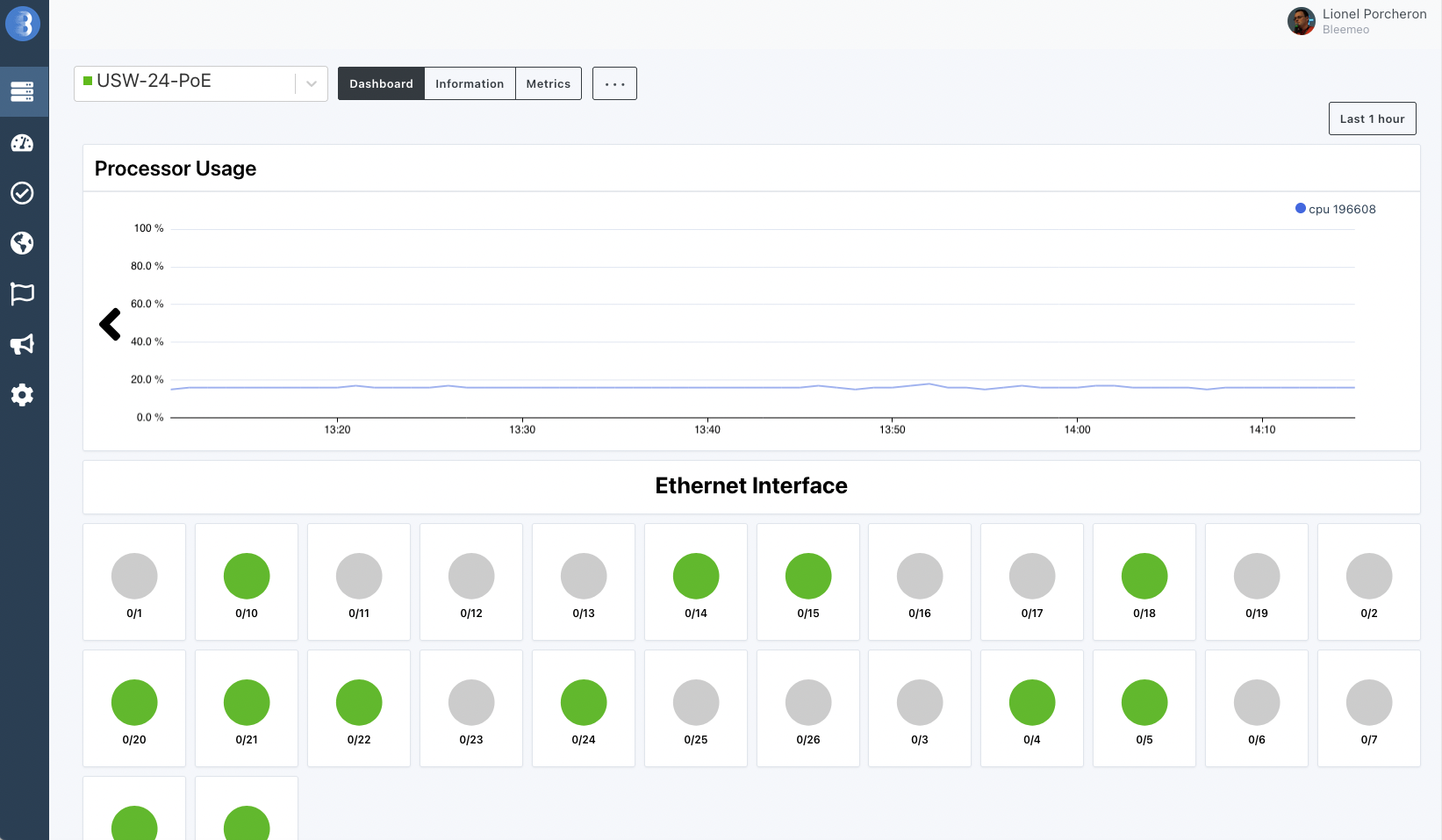Switch to the Information tab
Screen dimensions: 1442x840
click(470, 83)
